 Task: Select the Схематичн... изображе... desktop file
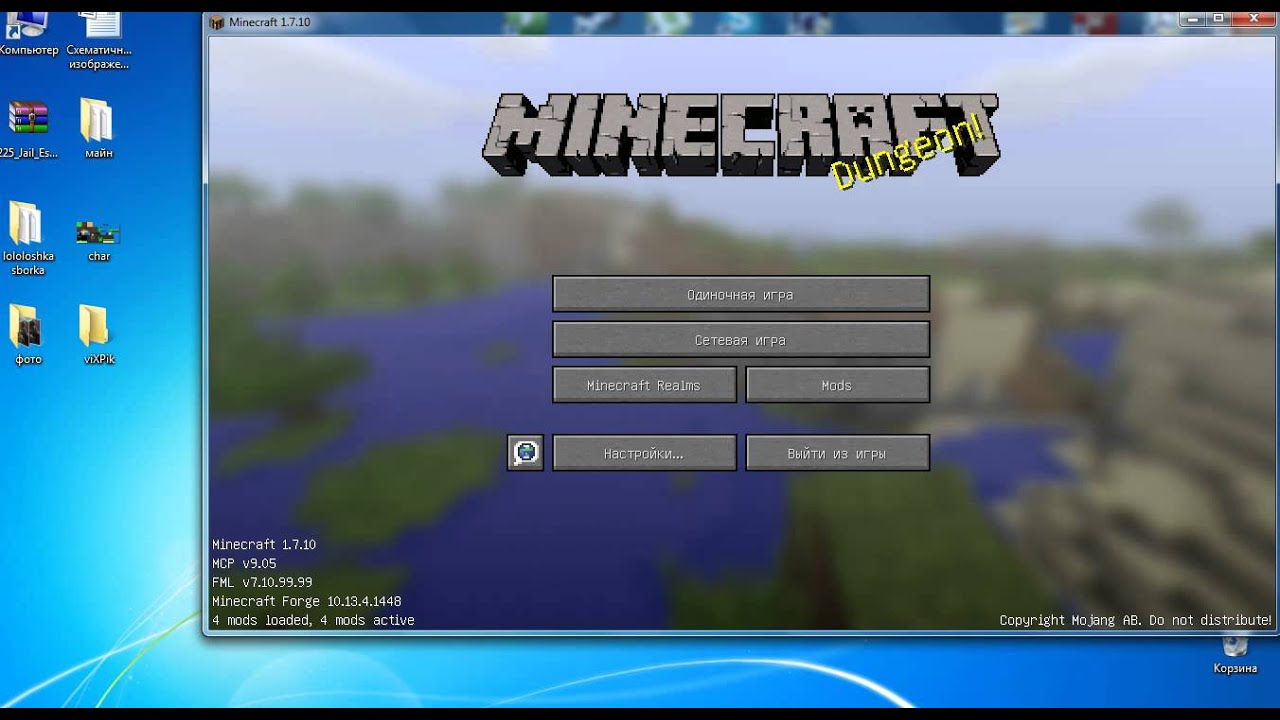point(99,42)
